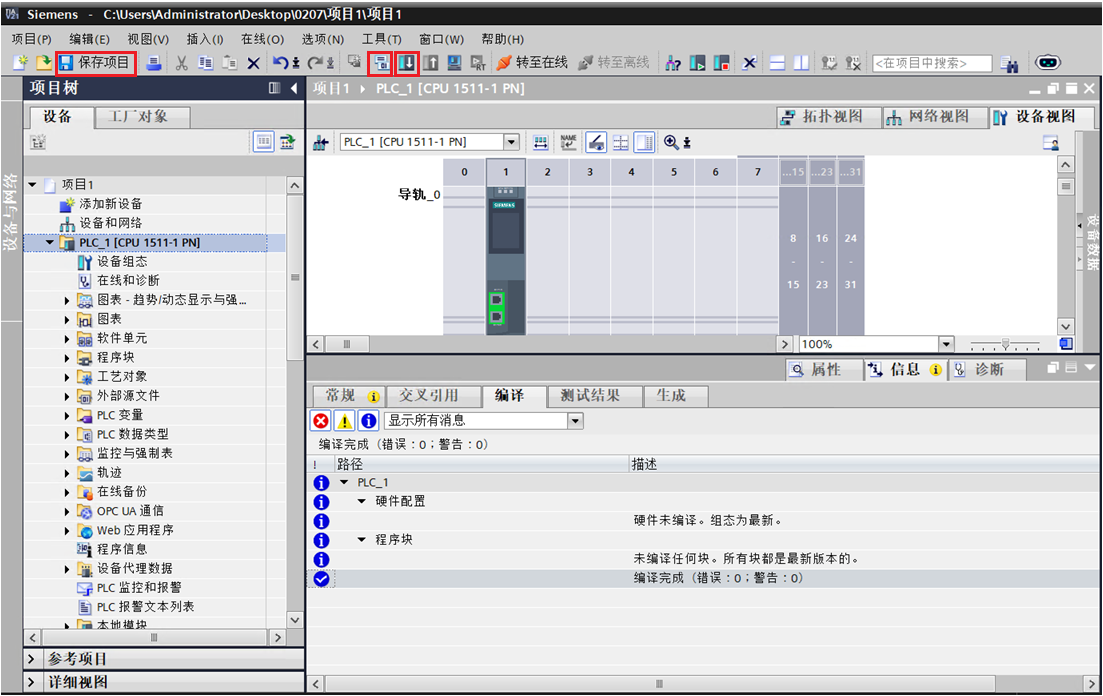
Task: Expand the 程序块 folder in project tree
Action: pyautogui.click(x=68, y=358)
